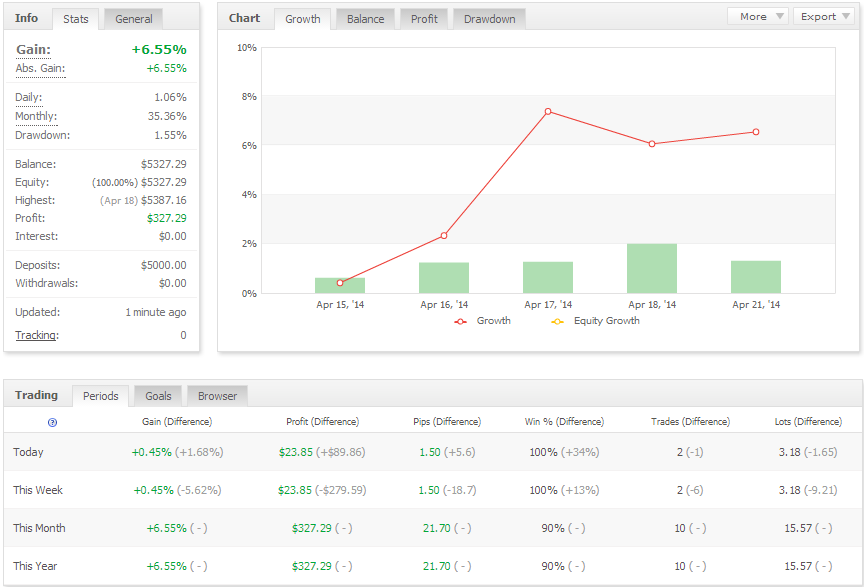Open the Periods trading tab

(x=101, y=396)
